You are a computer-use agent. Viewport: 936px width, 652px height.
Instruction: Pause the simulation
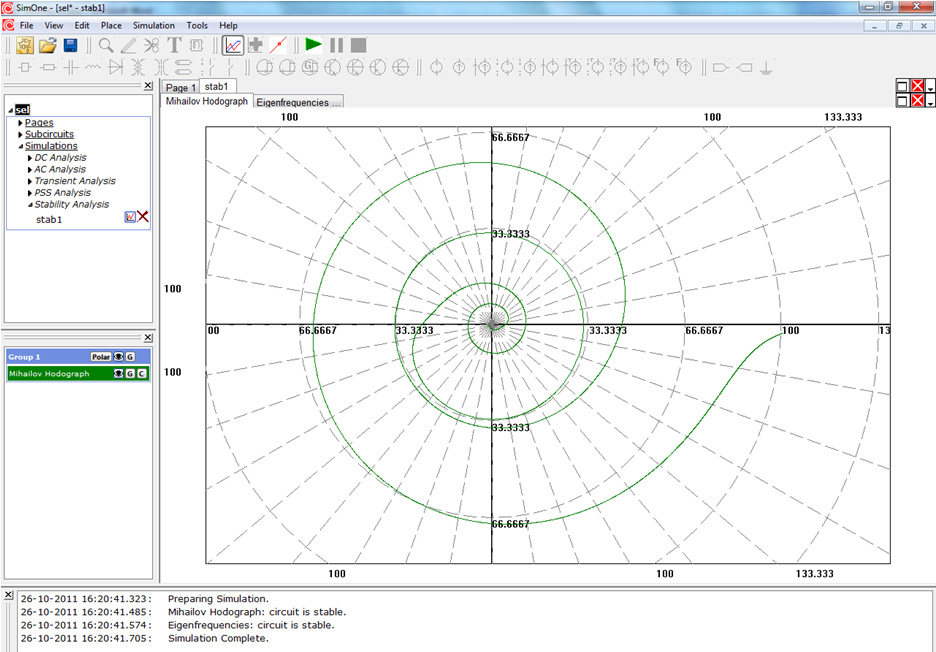coord(337,45)
